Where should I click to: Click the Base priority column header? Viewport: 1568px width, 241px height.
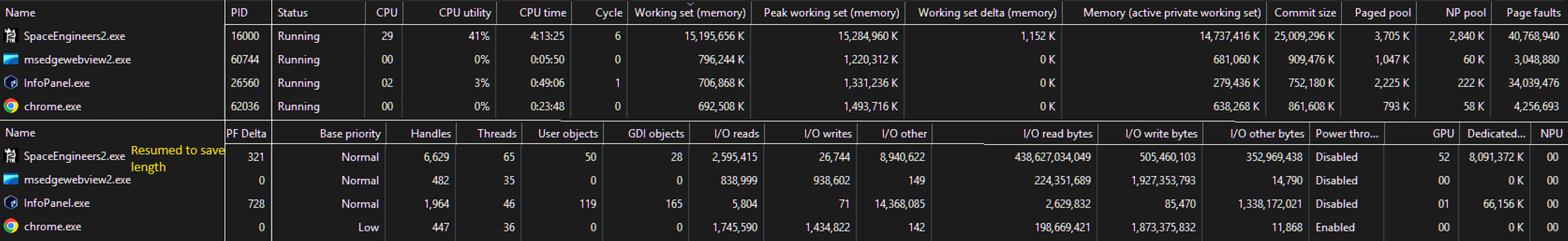pos(350,133)
